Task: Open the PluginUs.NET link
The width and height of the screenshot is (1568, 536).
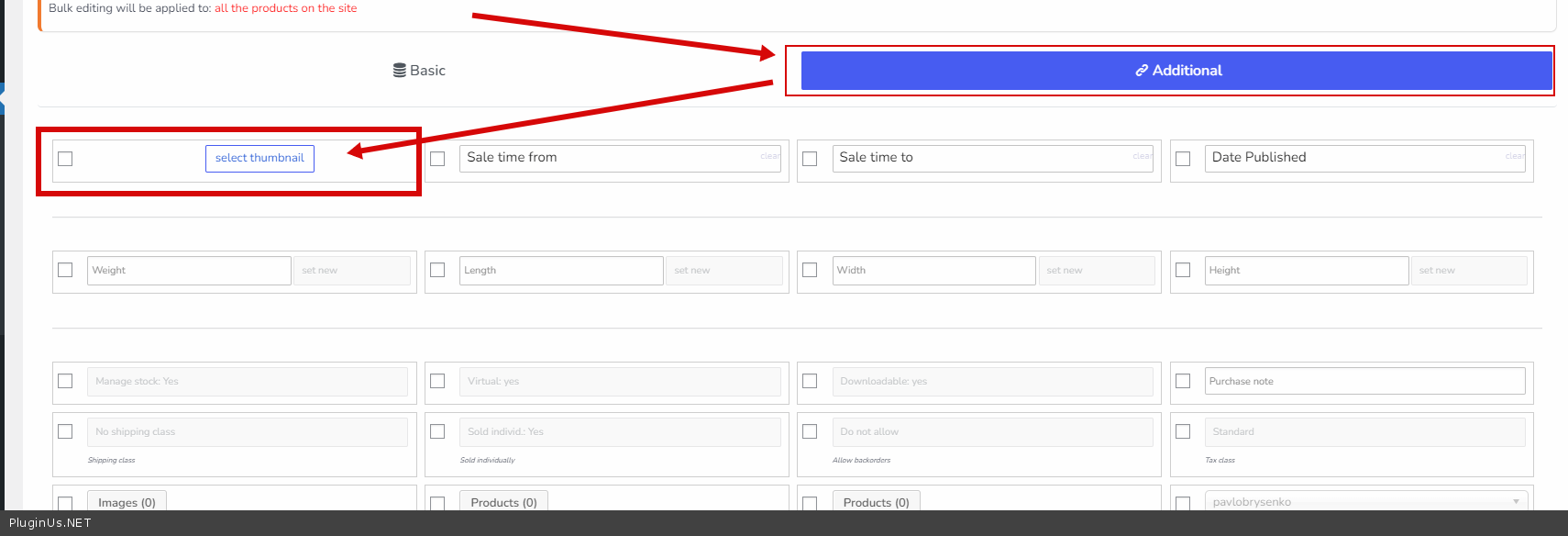Action: (50, 523)
